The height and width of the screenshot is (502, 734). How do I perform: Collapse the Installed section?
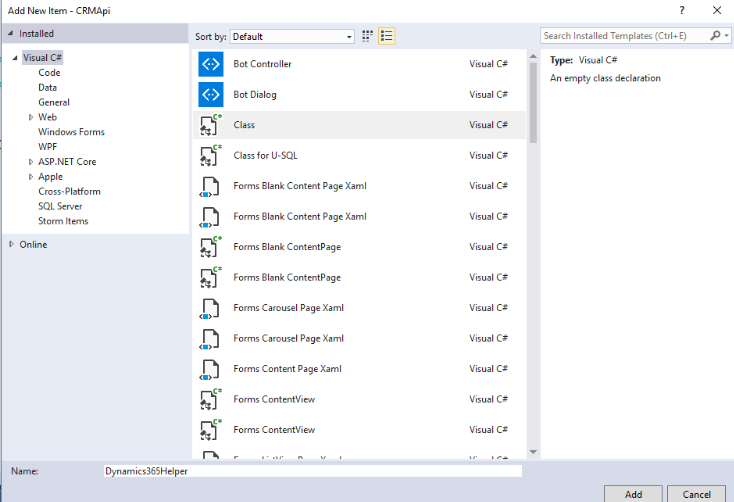(x=10, y=34)
